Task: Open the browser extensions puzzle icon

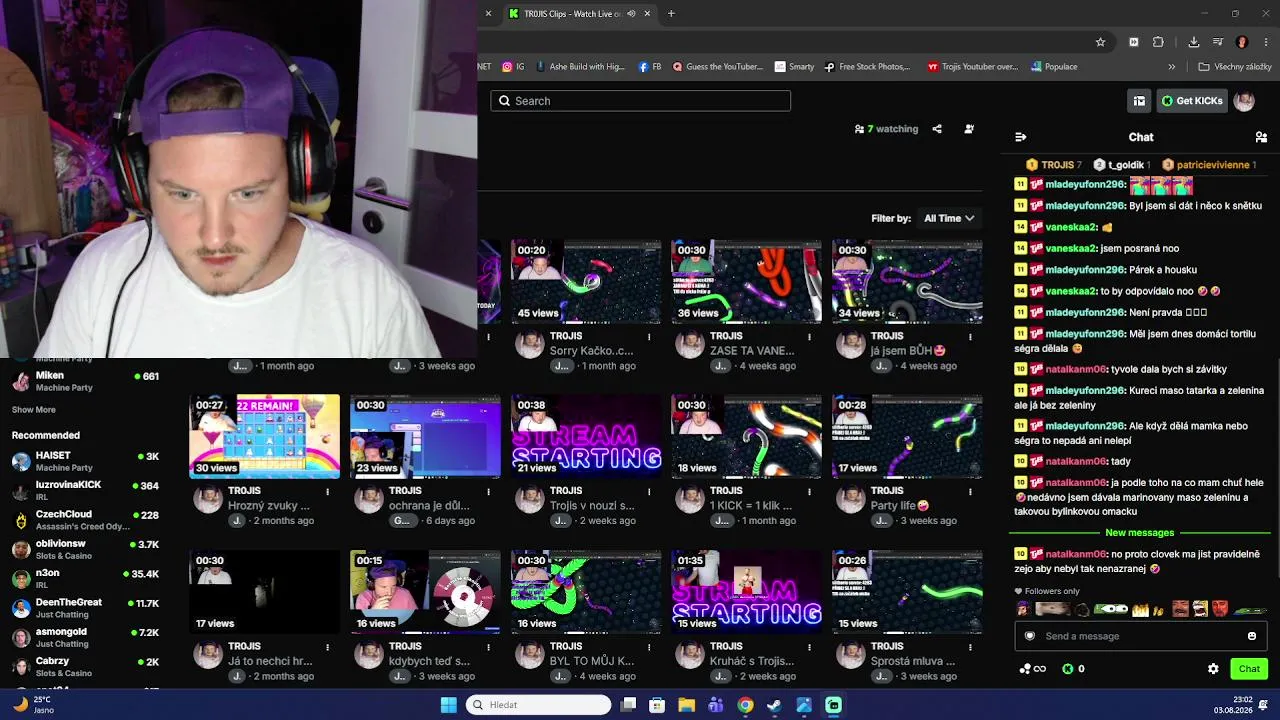Action: (x=1158, y=42)
